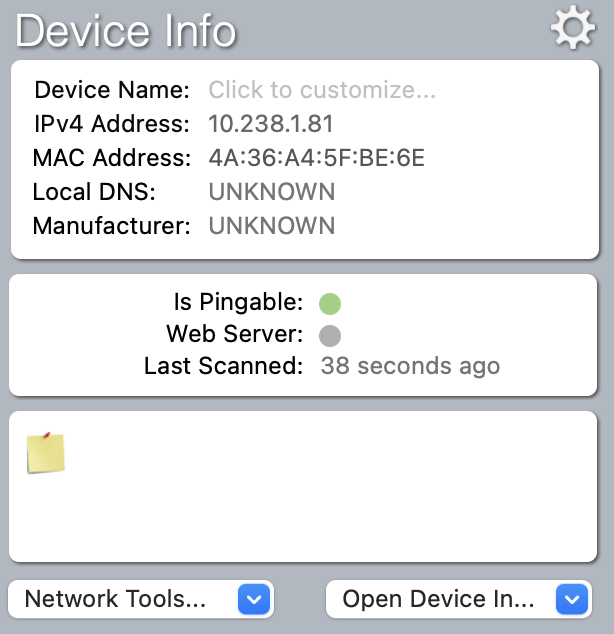The height and width of the screenshot is (634, 614).
Task: Click the MAC address value 4A:36:A4:5F:BE:6E
Action: (317, 158)
